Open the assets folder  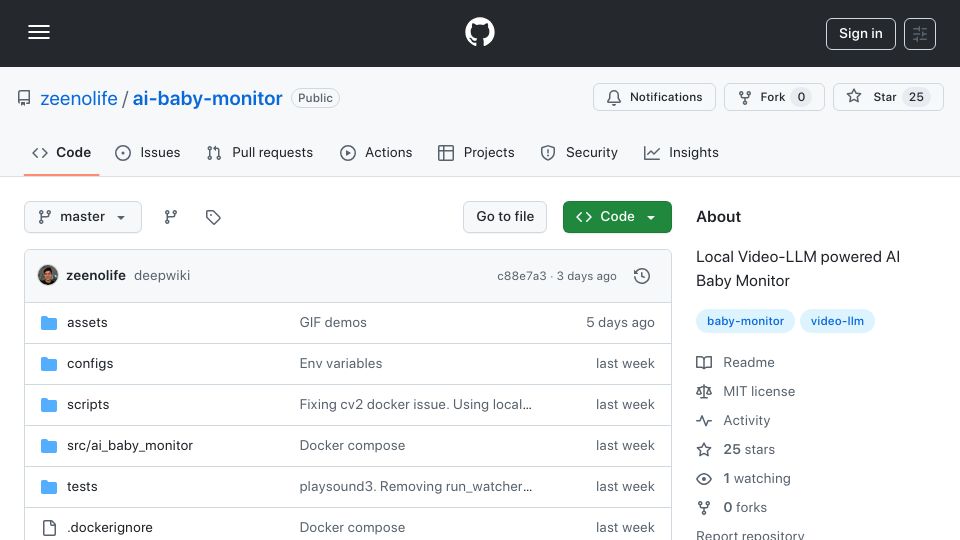87,323
